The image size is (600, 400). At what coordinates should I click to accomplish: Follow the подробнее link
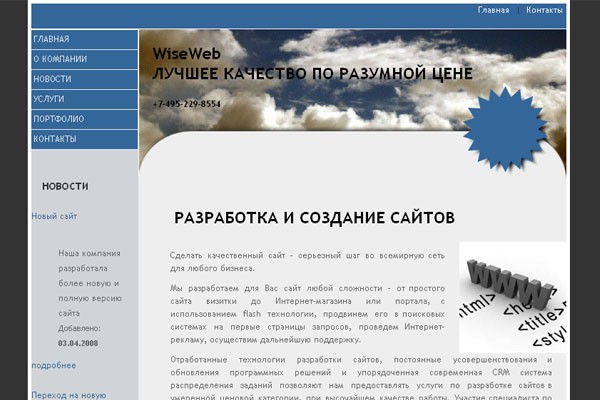[54, 366]
